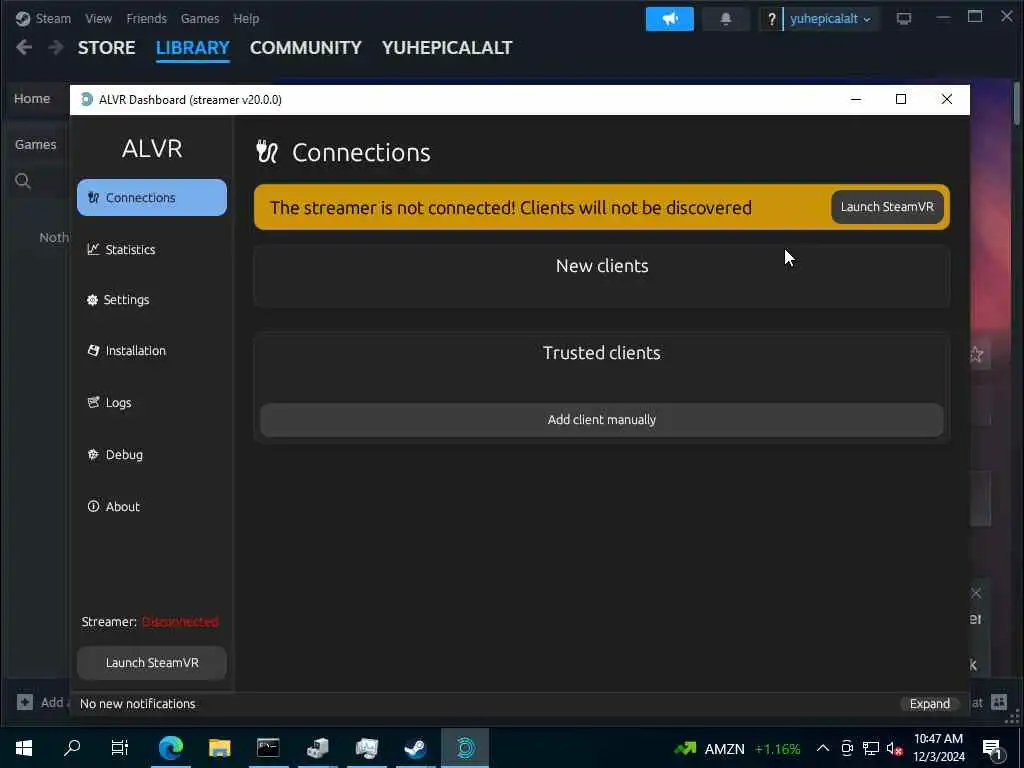The image size is (1024, 768).
Task: Click Add client manually button
Action: [601, 420]
